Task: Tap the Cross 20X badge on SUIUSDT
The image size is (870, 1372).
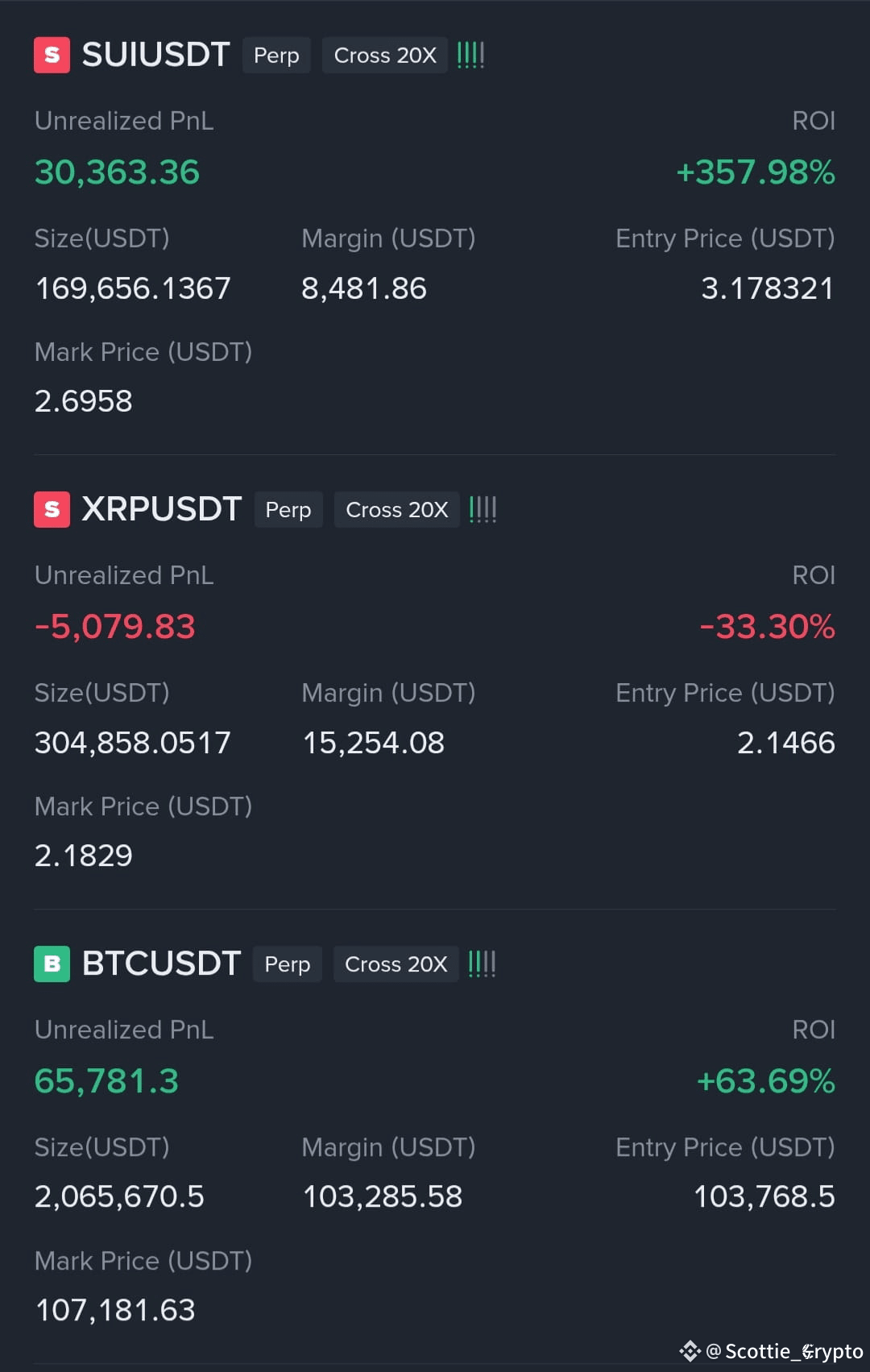Action: 385,55
